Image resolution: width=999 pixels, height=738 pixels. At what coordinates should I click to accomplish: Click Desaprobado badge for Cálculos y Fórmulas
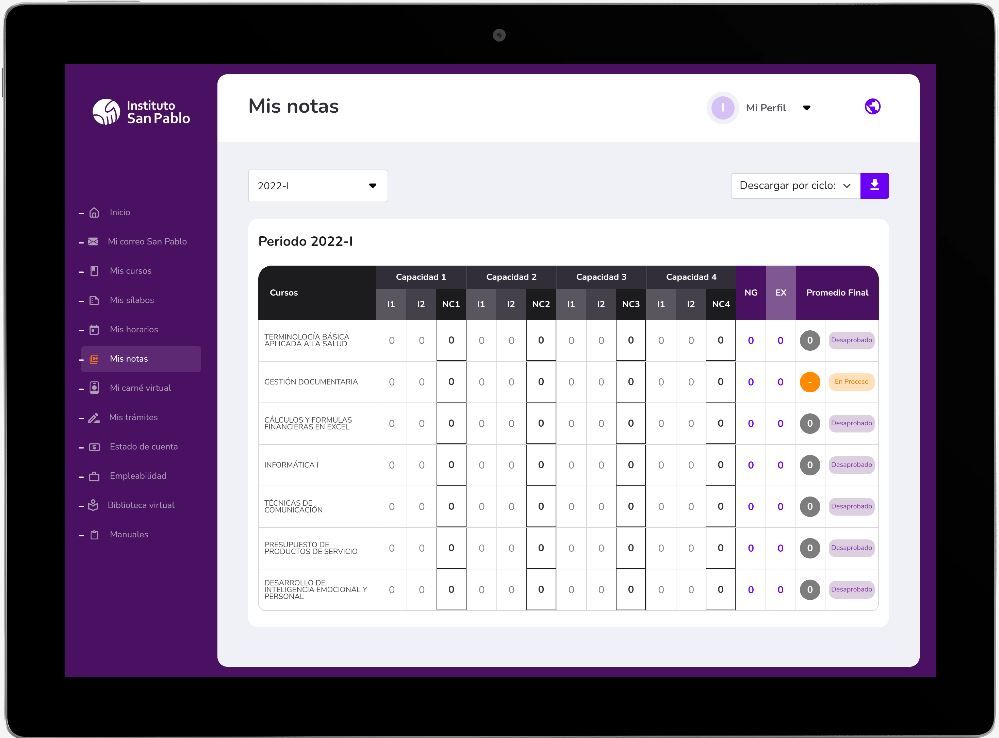(851, 423)
